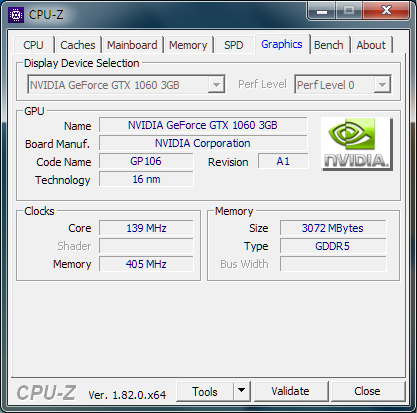Open the SPD tab

pyautogui.click(x=234, y=45)
